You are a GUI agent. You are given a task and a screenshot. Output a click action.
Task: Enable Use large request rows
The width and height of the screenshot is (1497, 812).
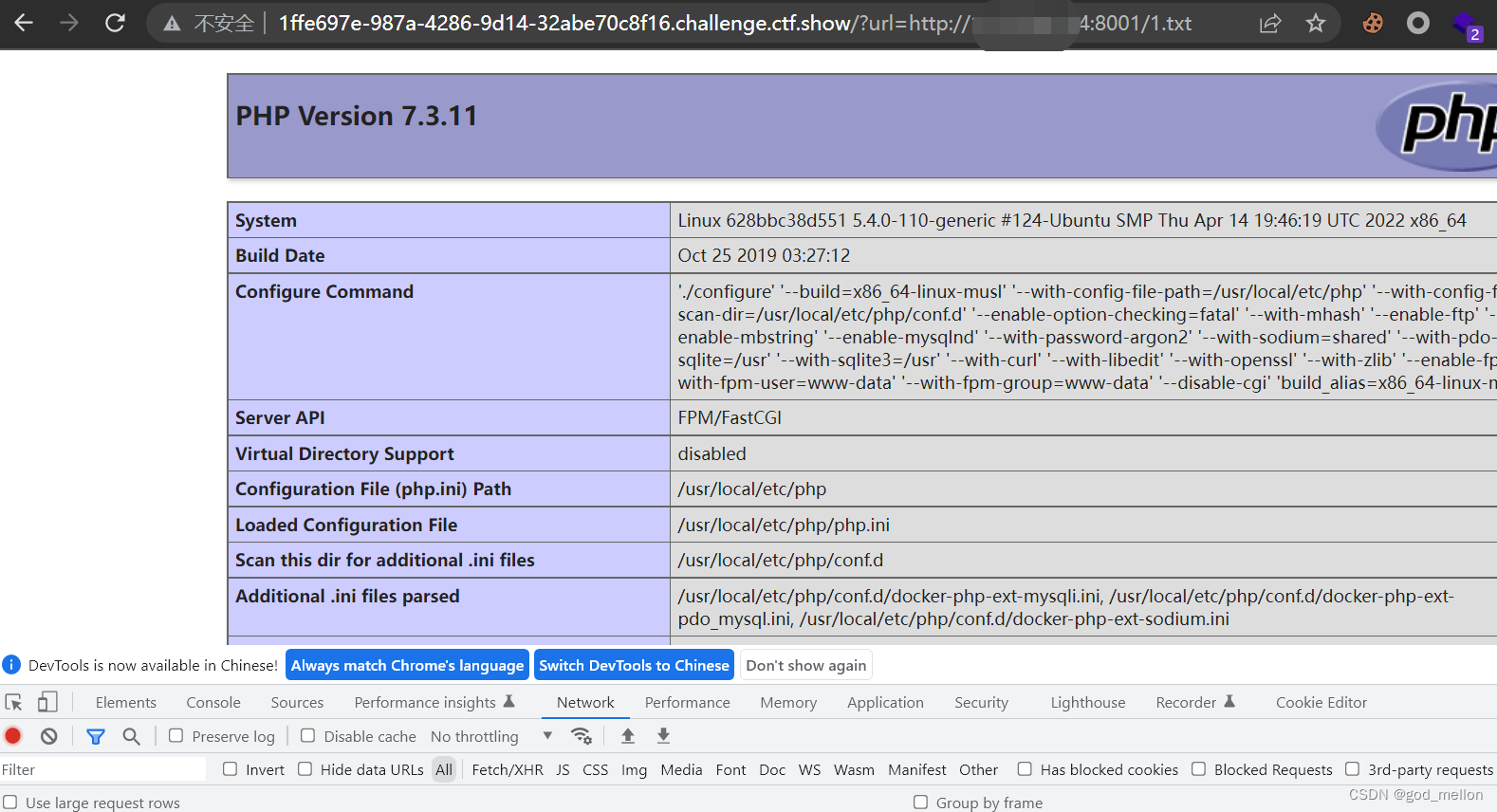(10, 803)
